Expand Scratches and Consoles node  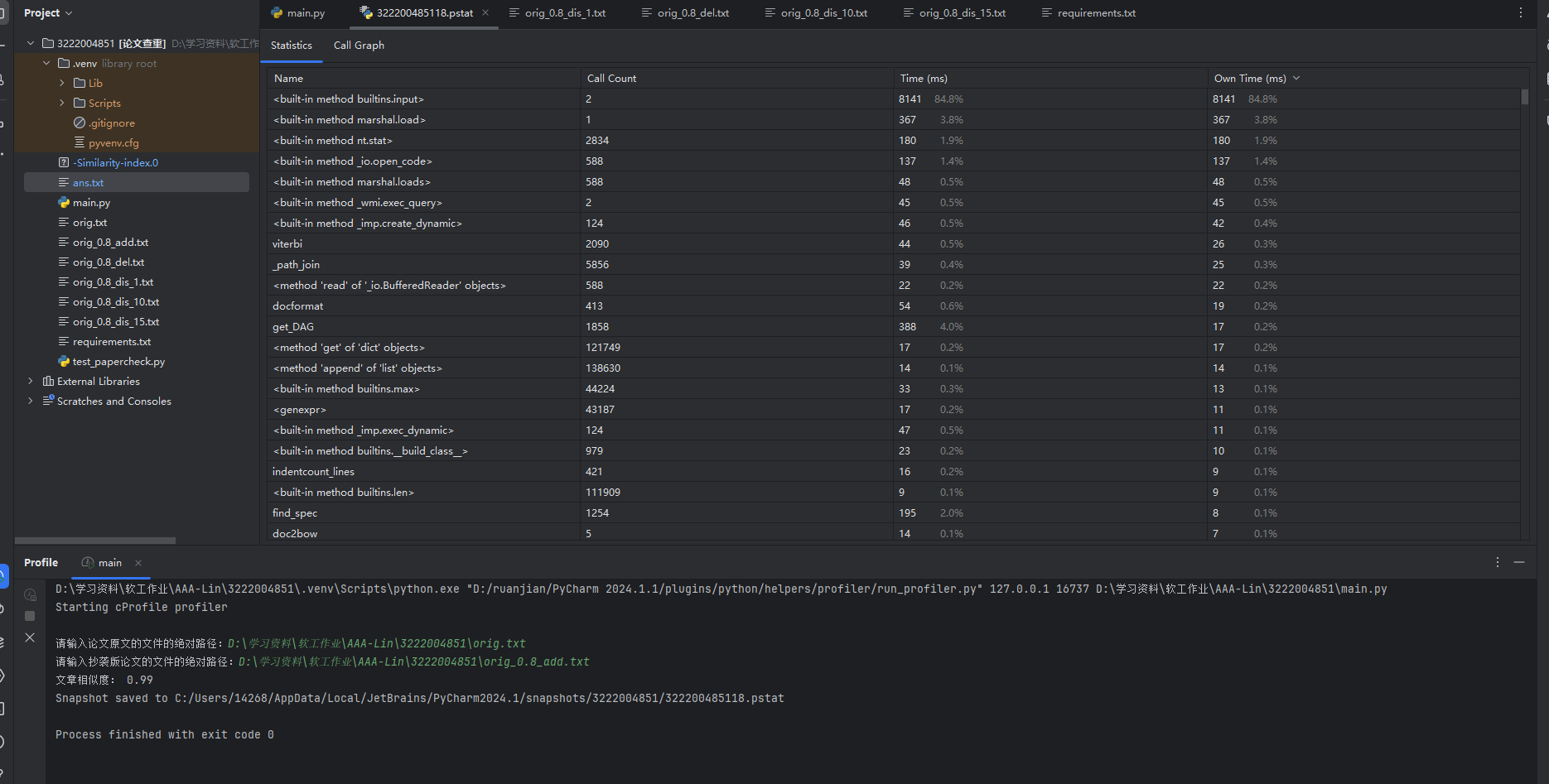31,401
